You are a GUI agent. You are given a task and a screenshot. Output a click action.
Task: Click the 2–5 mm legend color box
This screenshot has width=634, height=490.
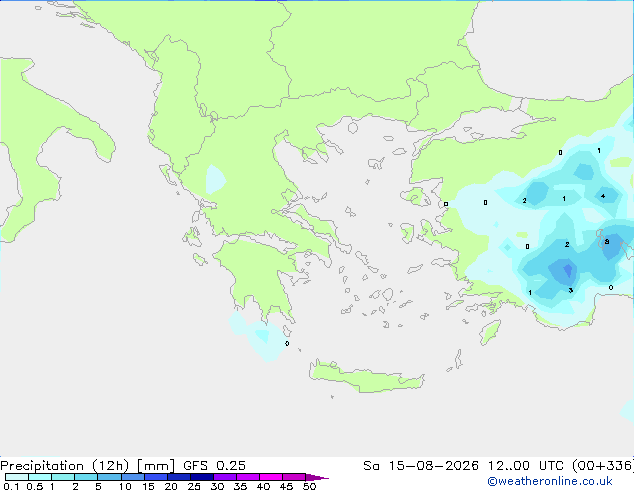pyautogui.click(x=86, y=477)
